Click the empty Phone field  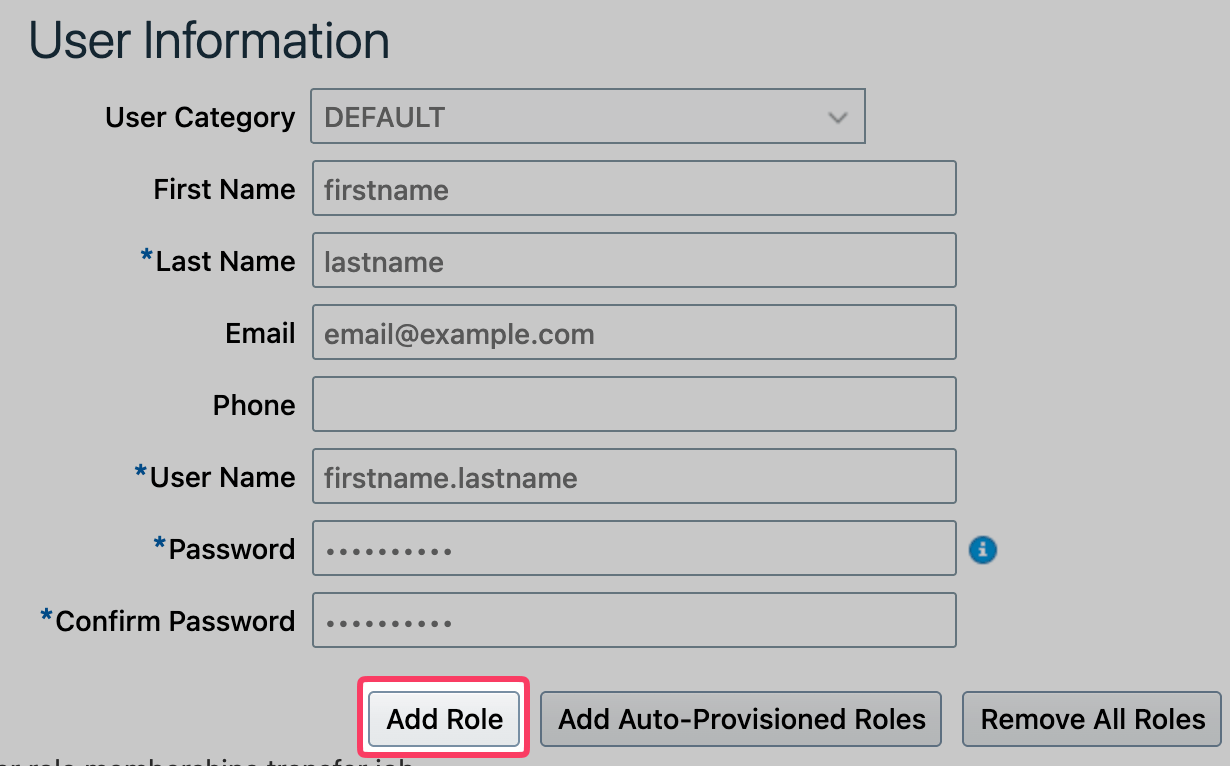tap(634, 404)
